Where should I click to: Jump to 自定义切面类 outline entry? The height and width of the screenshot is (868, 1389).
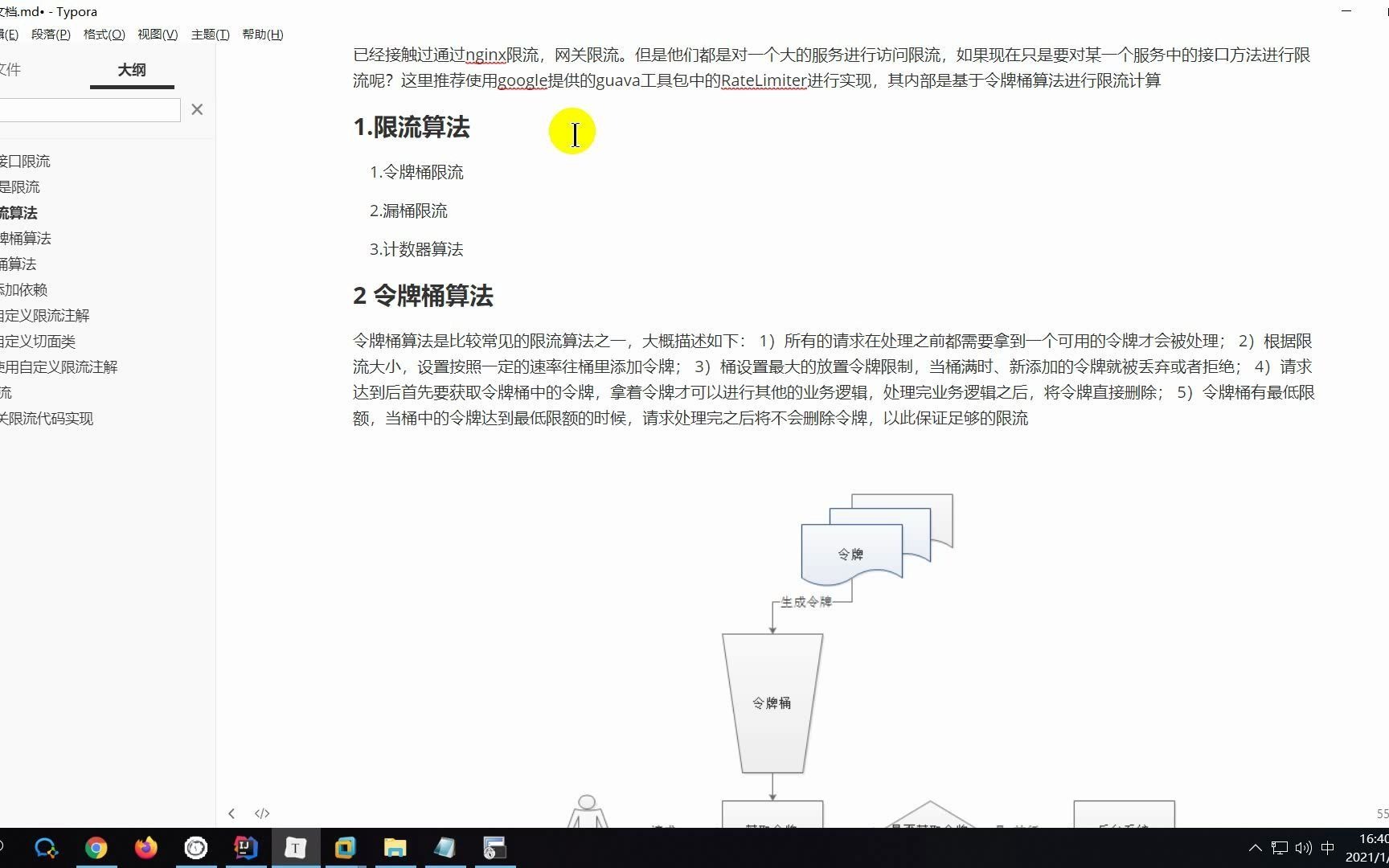pyautogui.click(x=37, y=342)
